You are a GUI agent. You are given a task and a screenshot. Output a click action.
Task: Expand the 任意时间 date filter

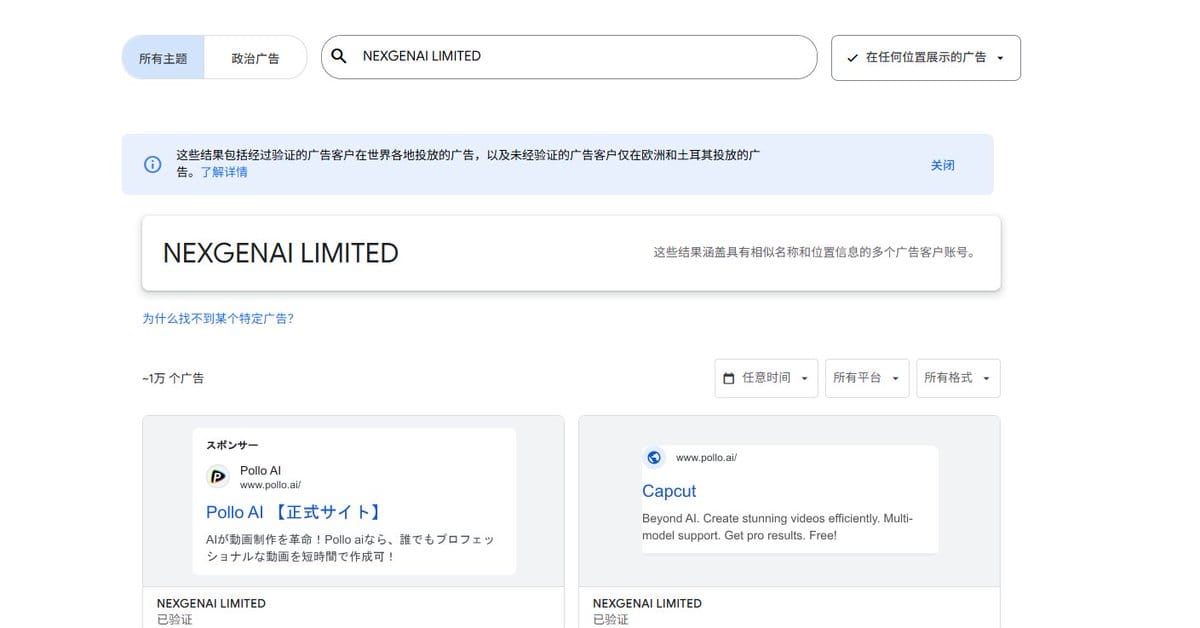pos(766,378)
